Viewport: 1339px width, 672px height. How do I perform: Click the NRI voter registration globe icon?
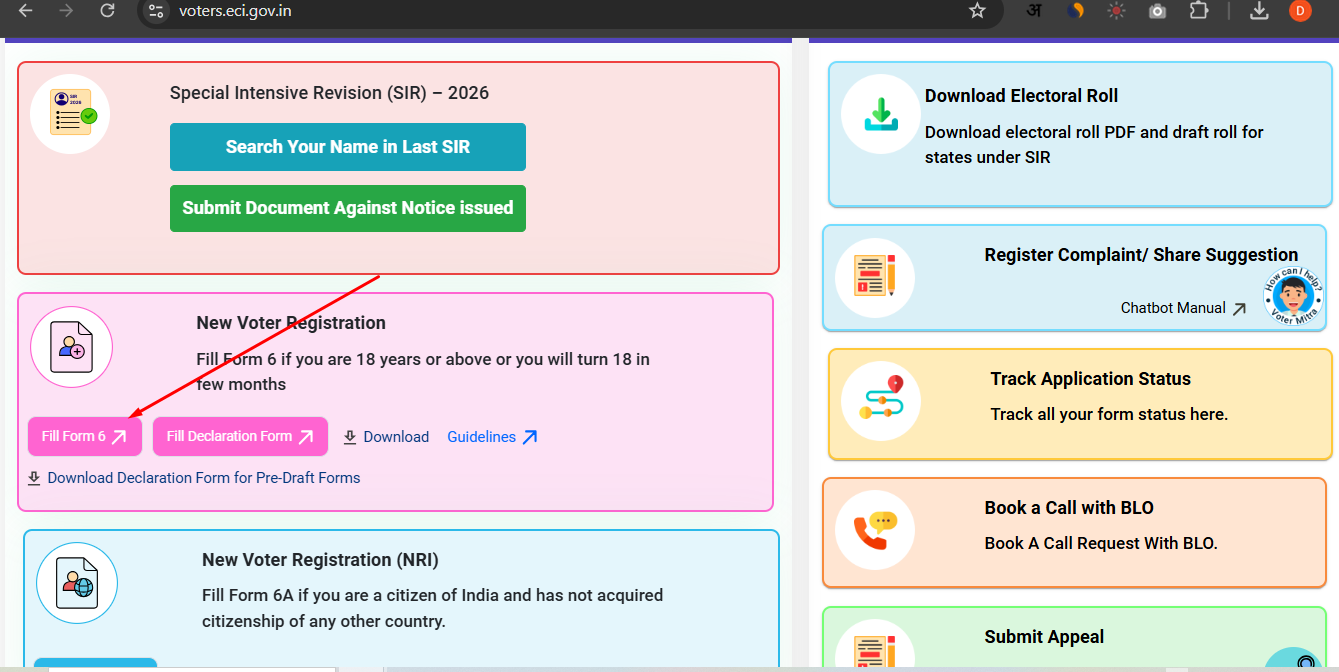[x=77, y=583]
